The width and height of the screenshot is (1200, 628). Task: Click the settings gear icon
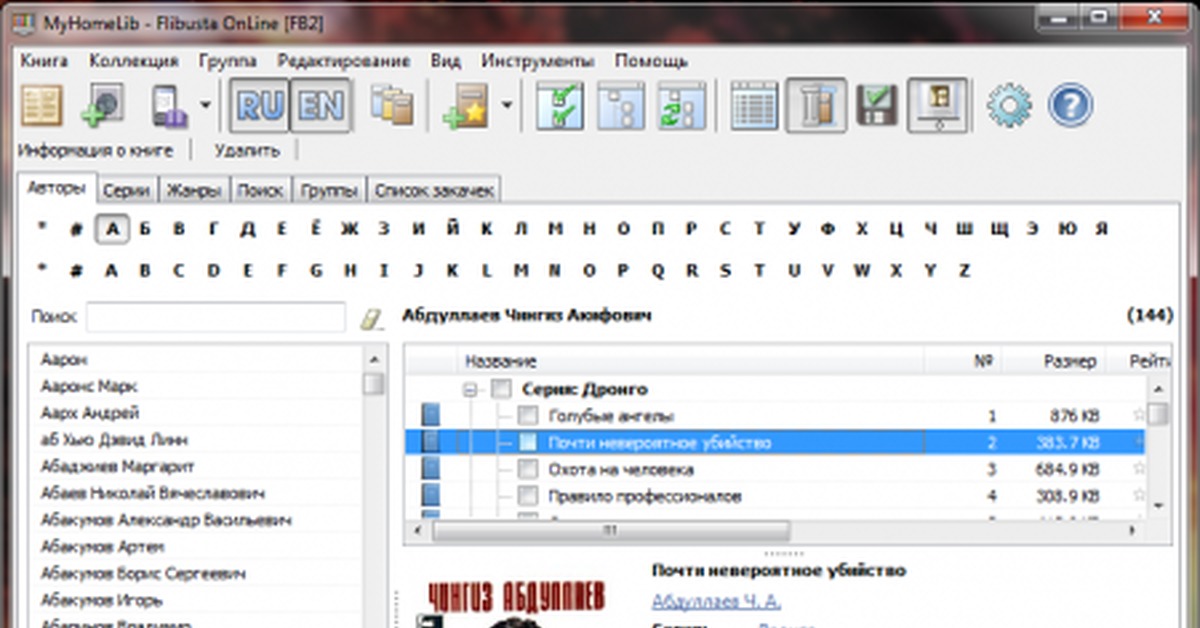pos(1009,105)
